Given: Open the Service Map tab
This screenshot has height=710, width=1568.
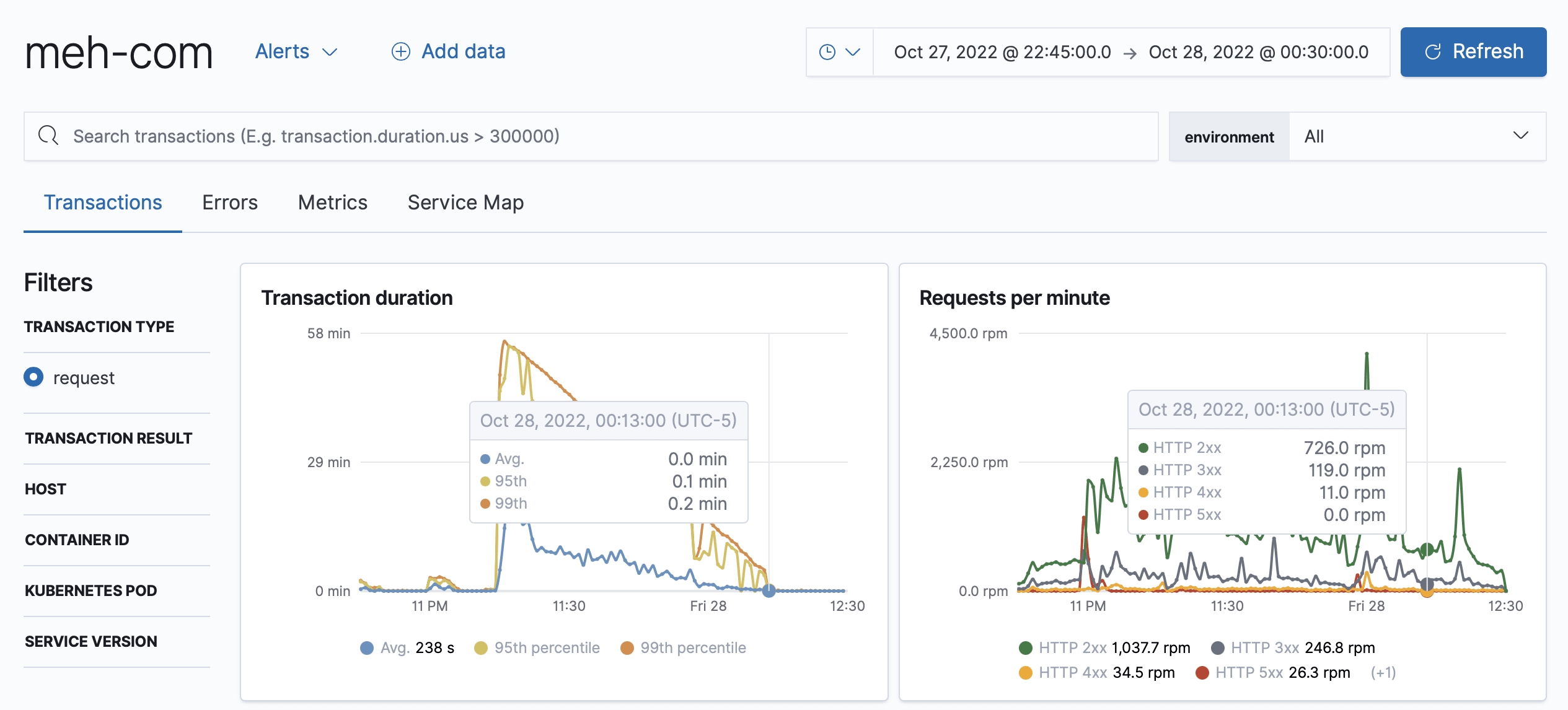Looking at the screenshot, I should tap(465, 203).
